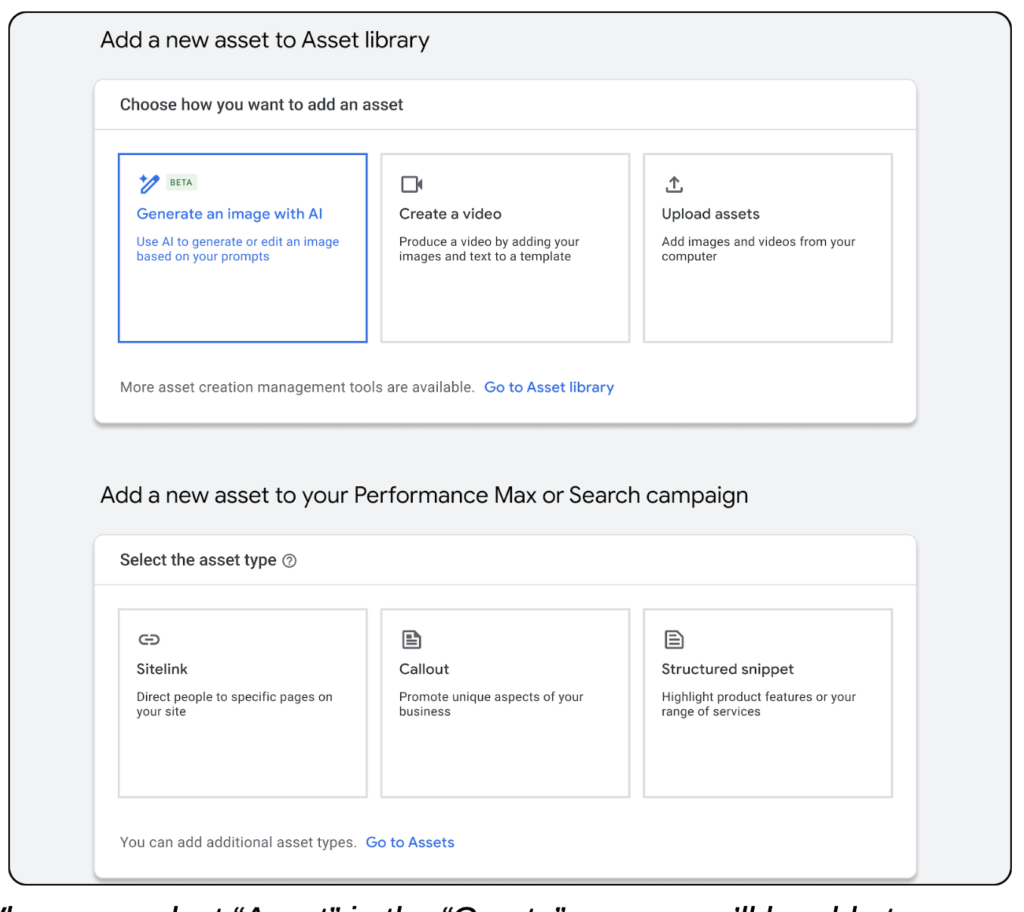Viewport: 1024px width, 912px height.
Task: Click the video camera icon
Action: [x=412, y=184]
